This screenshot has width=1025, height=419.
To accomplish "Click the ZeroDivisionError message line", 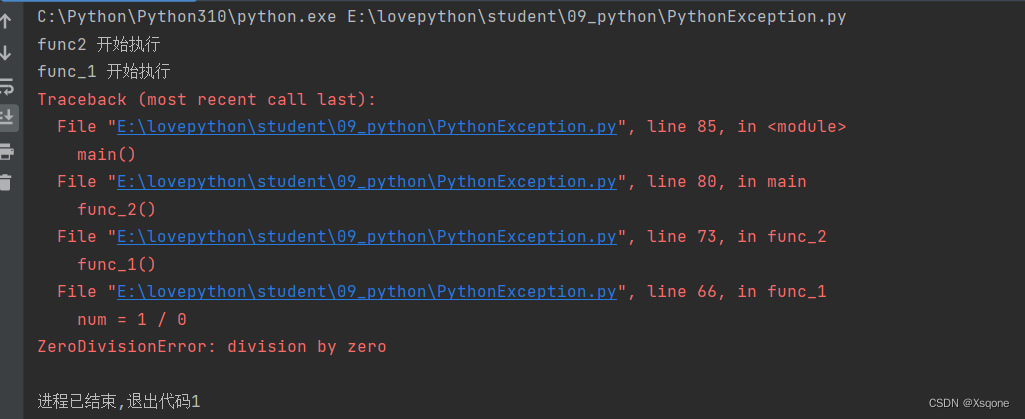I will pos(211,347).
